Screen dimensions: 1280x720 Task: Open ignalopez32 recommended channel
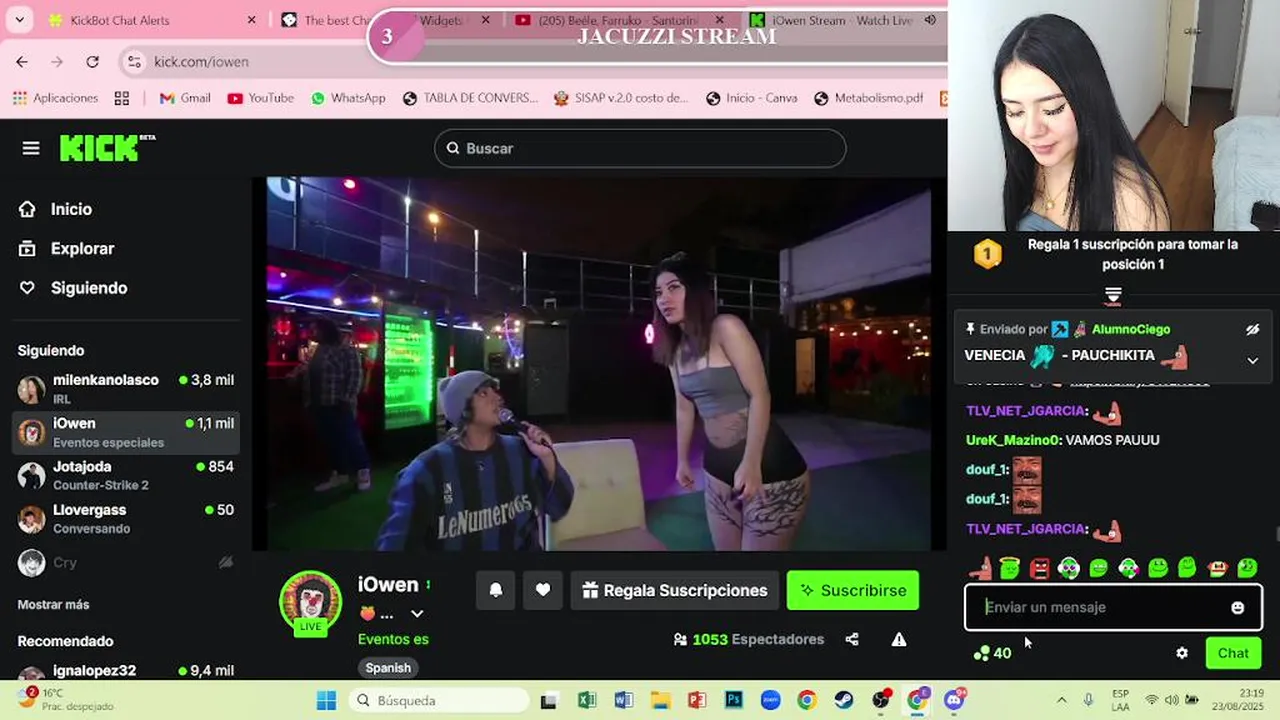pos(127,672)
